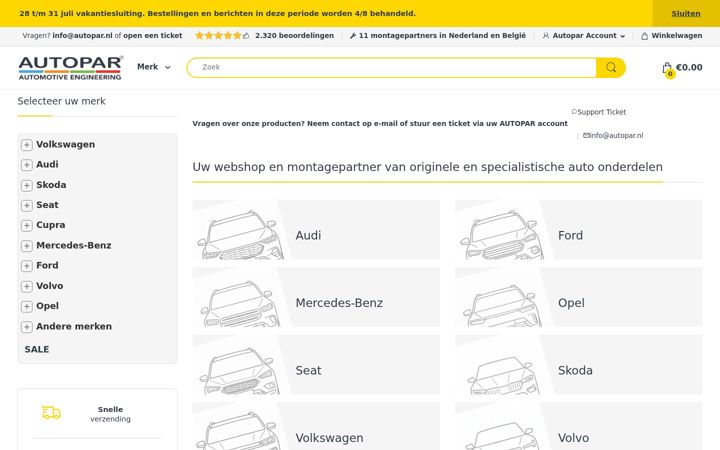Open the Volvo brand card

pyautogui.click(x=579, y=426)
